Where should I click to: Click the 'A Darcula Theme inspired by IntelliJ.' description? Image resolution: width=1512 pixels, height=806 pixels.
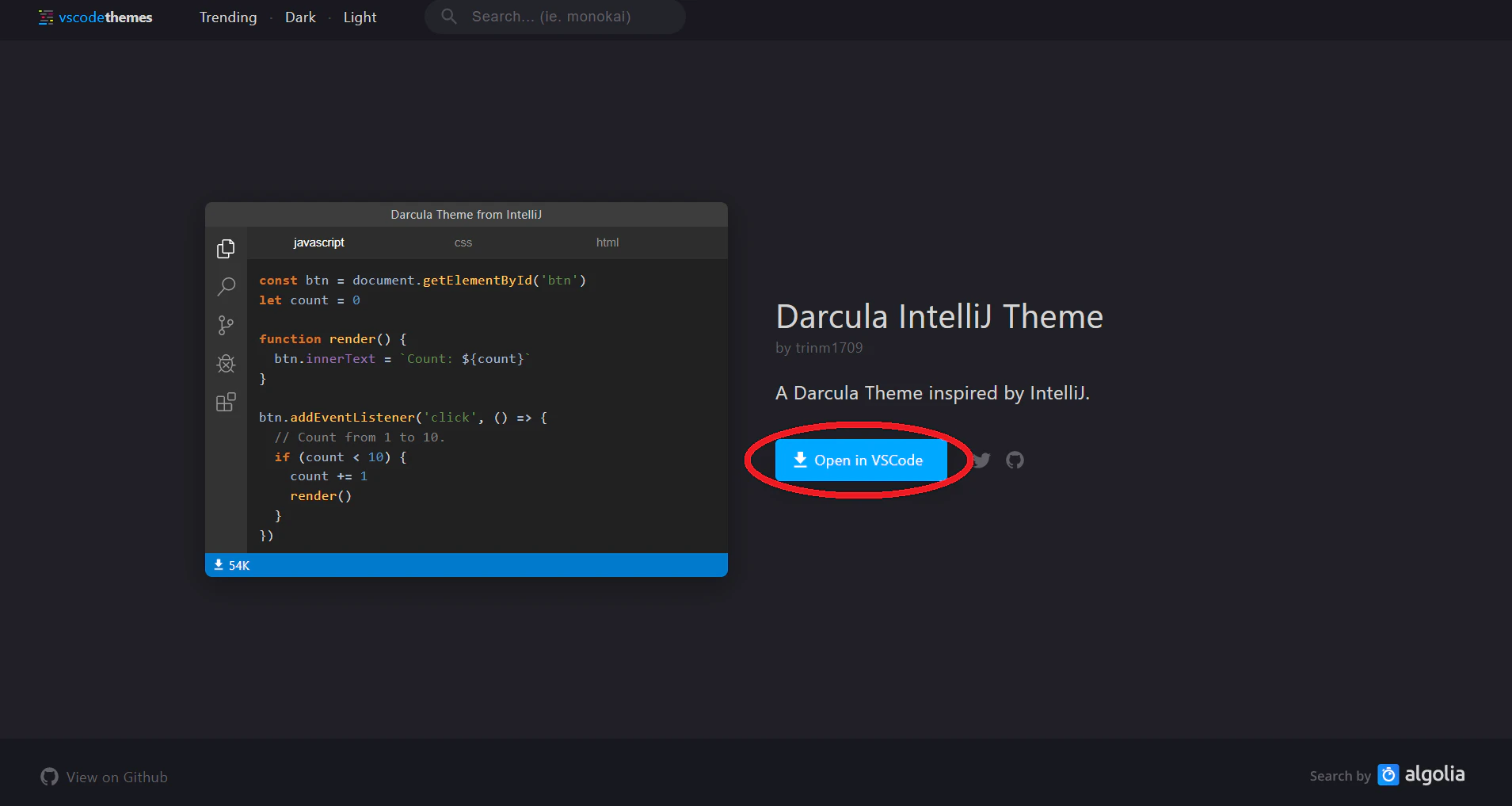tap(932, 393)
